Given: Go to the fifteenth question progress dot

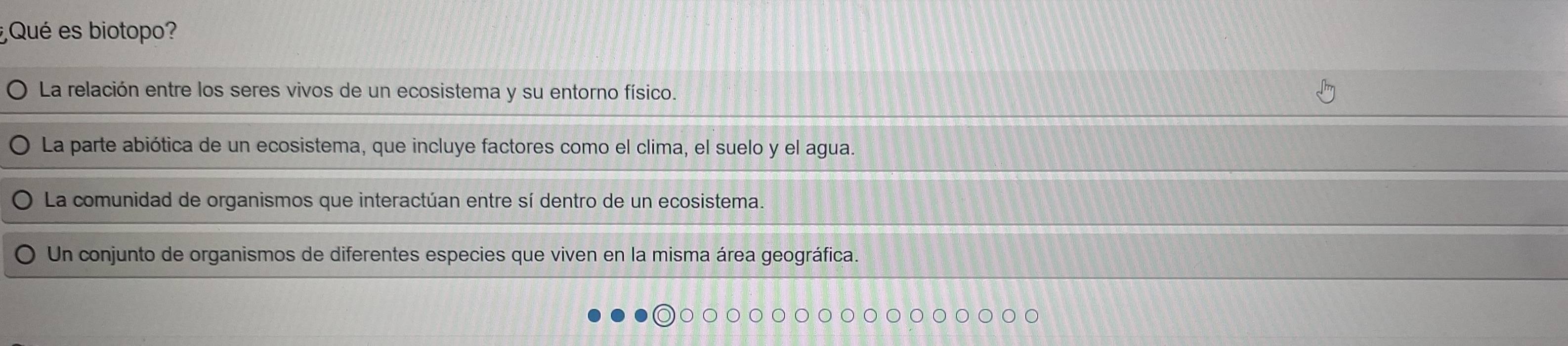Looking at the screenshot, I should click(917, 315).
